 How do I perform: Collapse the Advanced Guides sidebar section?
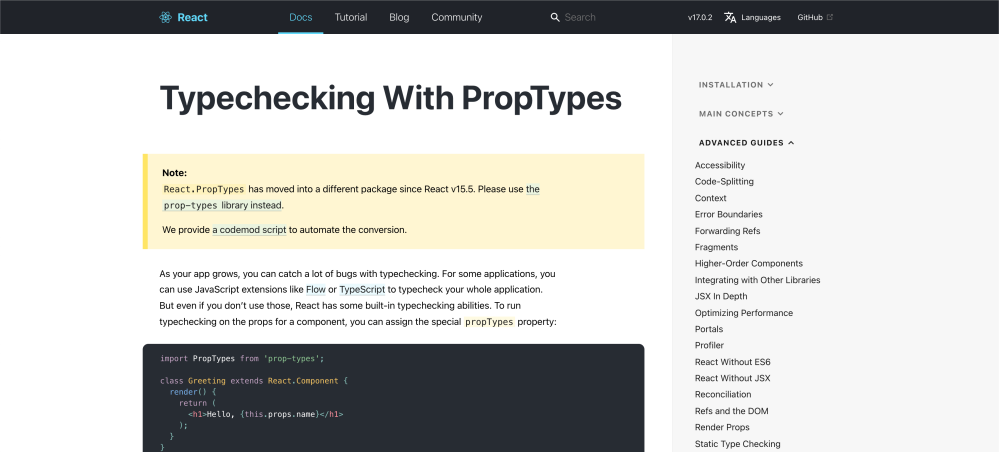pos(746,143)
